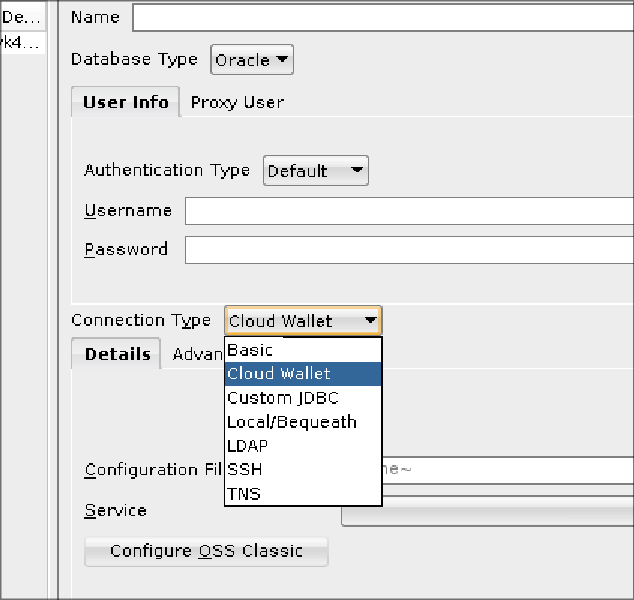
Task: Focus the Name text field
Action: point(382,18)
